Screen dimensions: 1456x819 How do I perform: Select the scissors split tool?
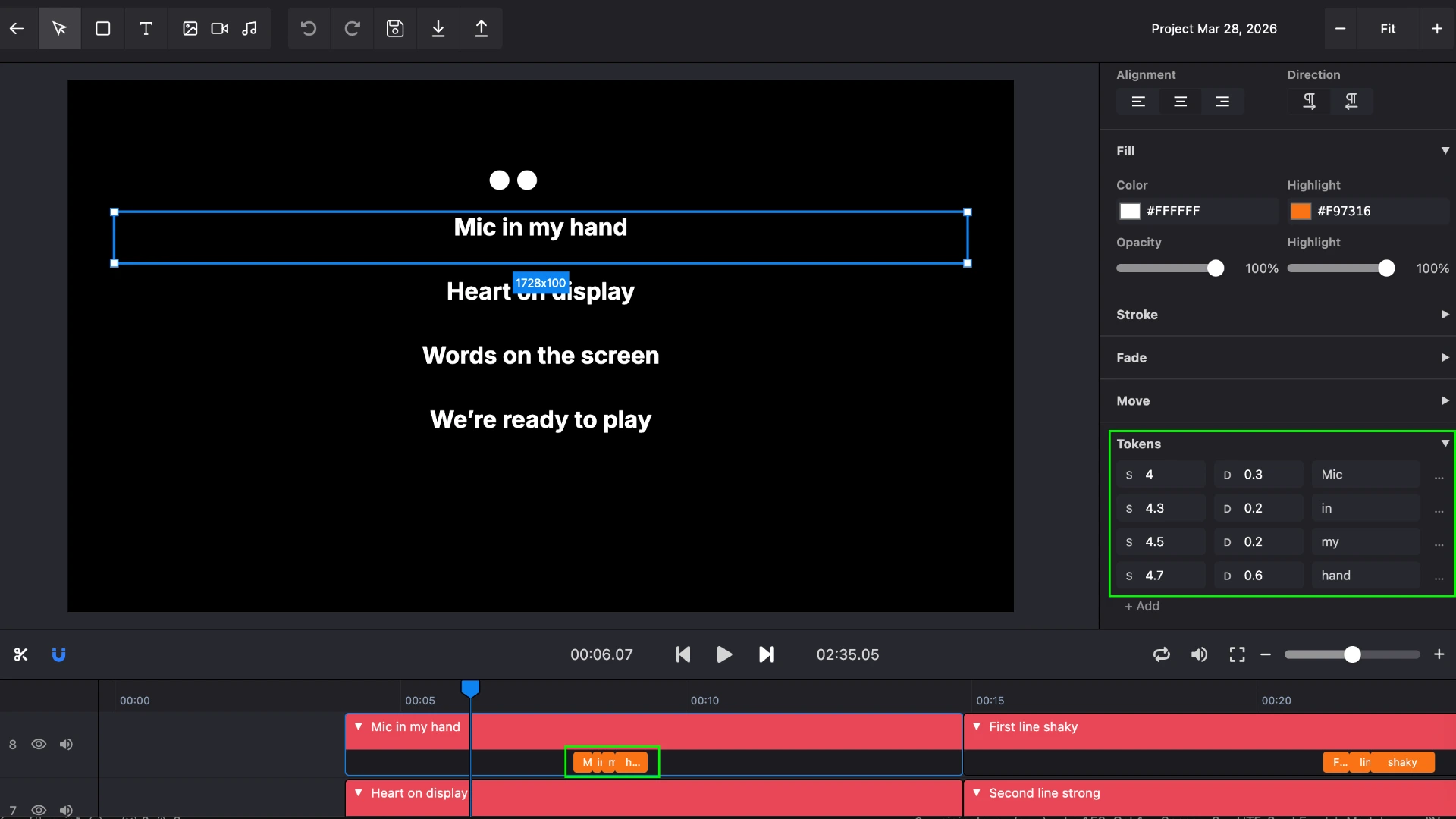[20, 654]
